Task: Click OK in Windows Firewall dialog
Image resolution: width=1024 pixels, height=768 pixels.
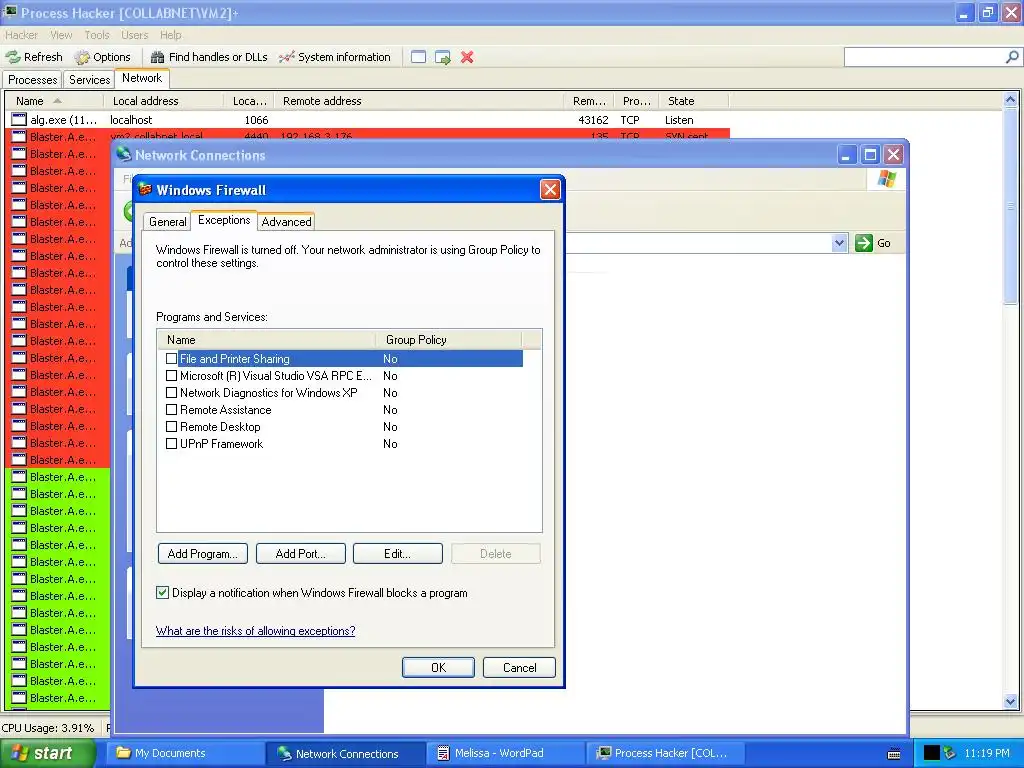Action: [438, 667]
